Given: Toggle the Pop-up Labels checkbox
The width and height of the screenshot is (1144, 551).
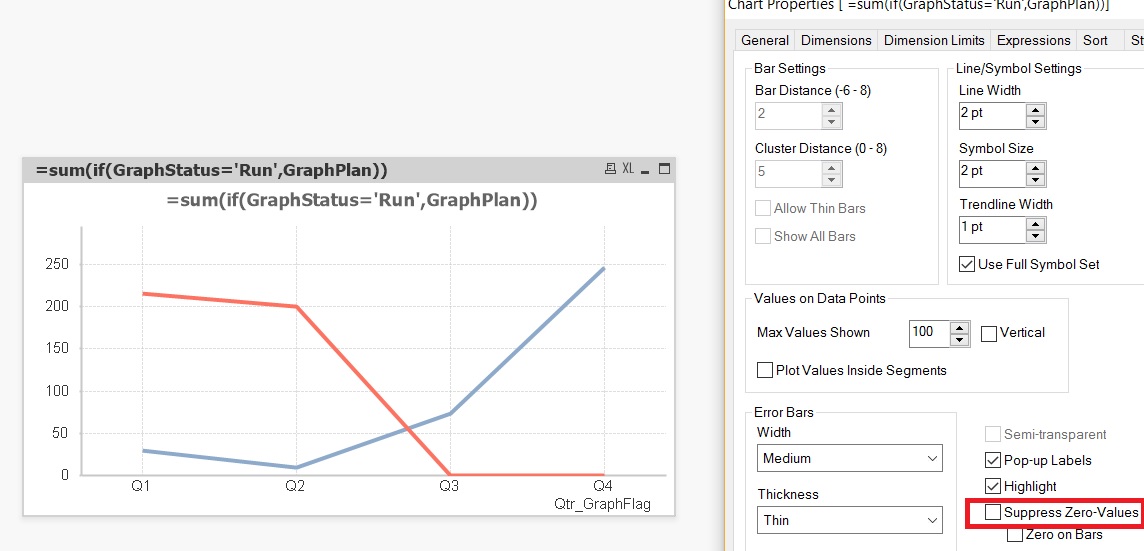Looking at the screenshot, I should point(993,460).
